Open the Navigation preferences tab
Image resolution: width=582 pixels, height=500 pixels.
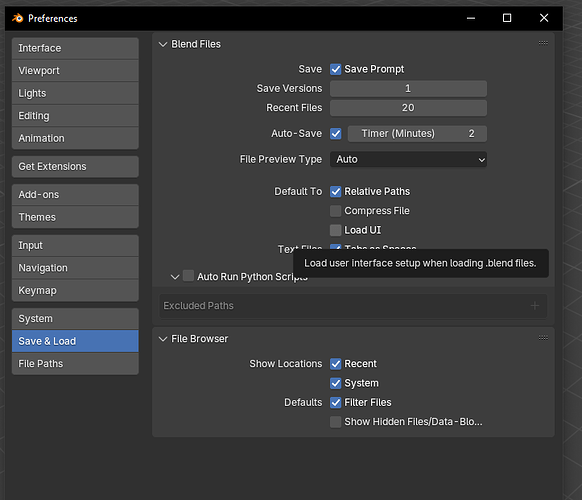pyautogui.click(x=75, y=268)
